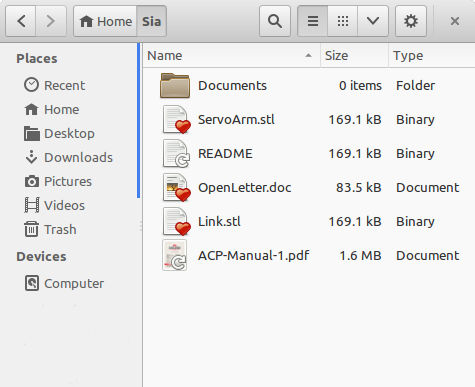475x387 pixels.
Task: Open Pictures in the sidebar
Action: (x=58, y=181)
